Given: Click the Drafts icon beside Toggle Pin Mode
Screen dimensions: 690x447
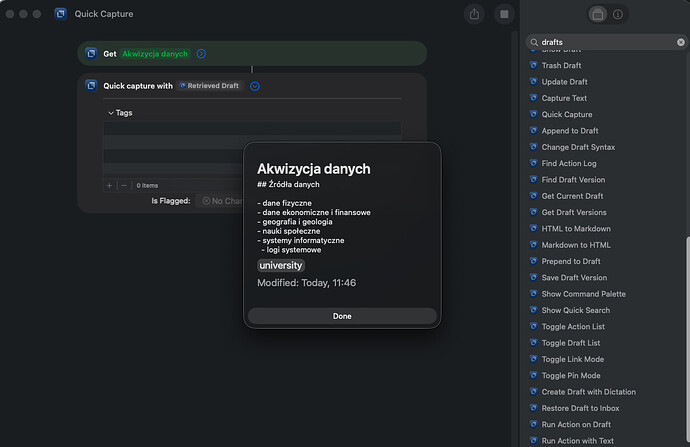Looking at the screenshot, I should click(533, 375).
